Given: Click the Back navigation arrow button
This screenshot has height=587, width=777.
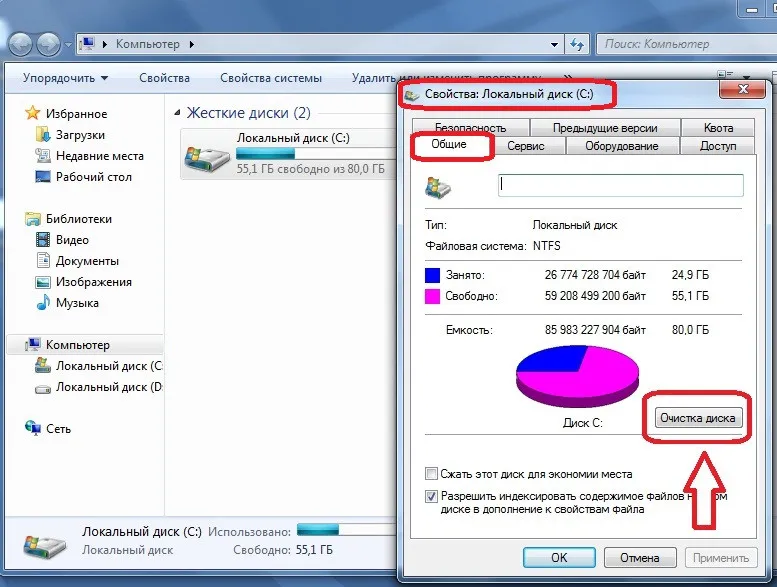Looking at the screenshot, I should pos(22,44).
